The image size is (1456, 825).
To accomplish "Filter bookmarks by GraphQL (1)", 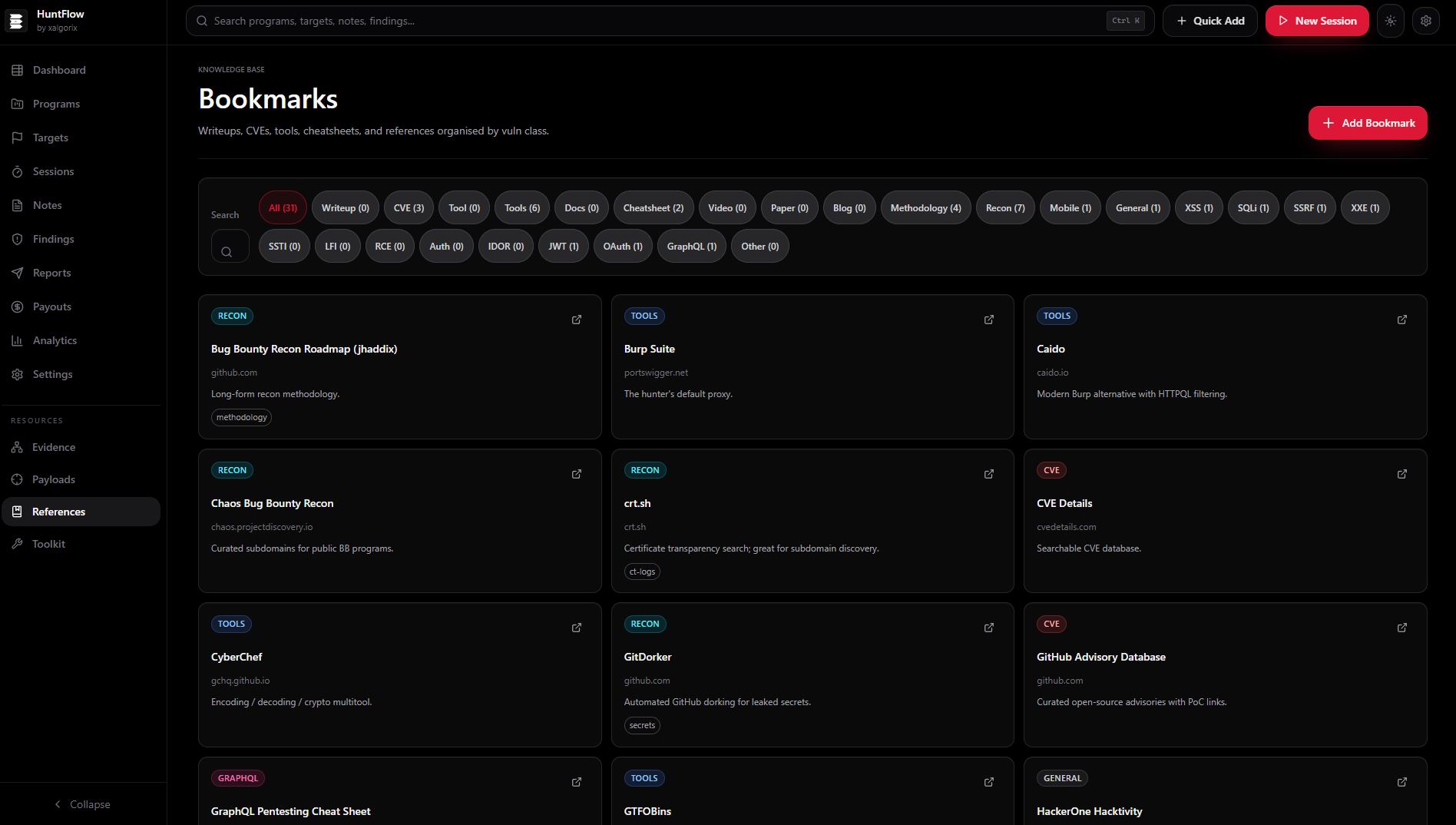I will click(692, 246).
